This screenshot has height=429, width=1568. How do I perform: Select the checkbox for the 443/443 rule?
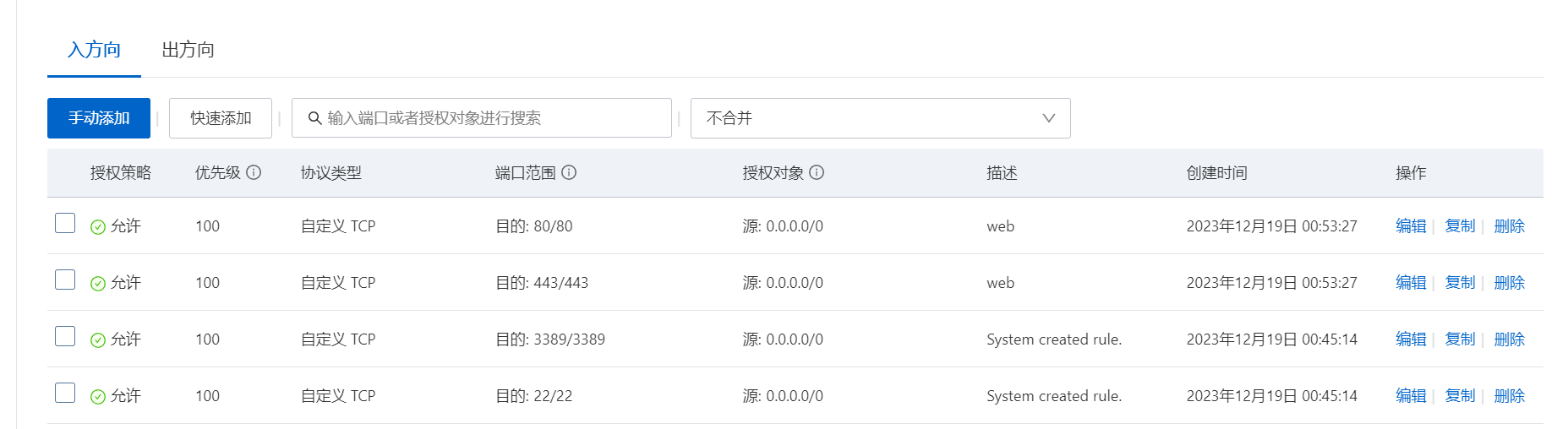65,280
